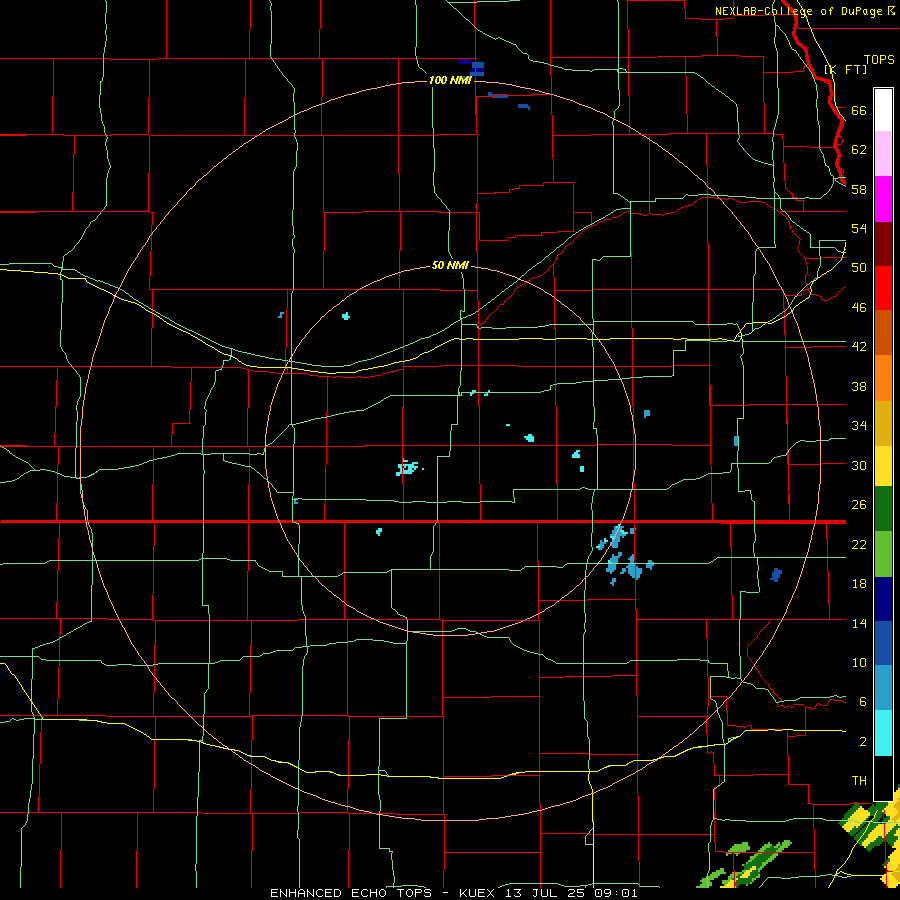
Task: Click the large blue echo cluster below the thick red state line
Action: [623, 555]
